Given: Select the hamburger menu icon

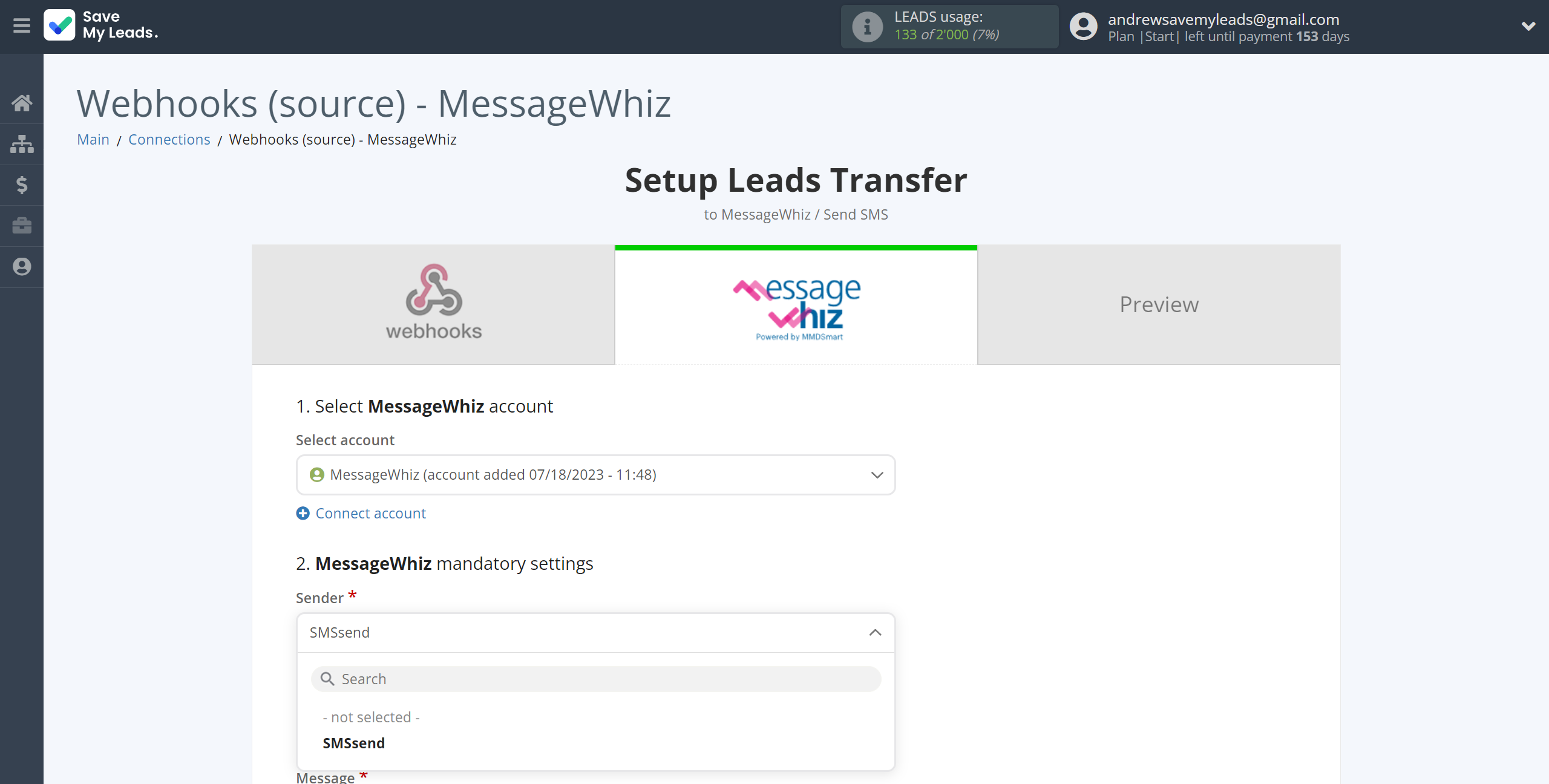Looking at the screenshot, I should 22,27.
